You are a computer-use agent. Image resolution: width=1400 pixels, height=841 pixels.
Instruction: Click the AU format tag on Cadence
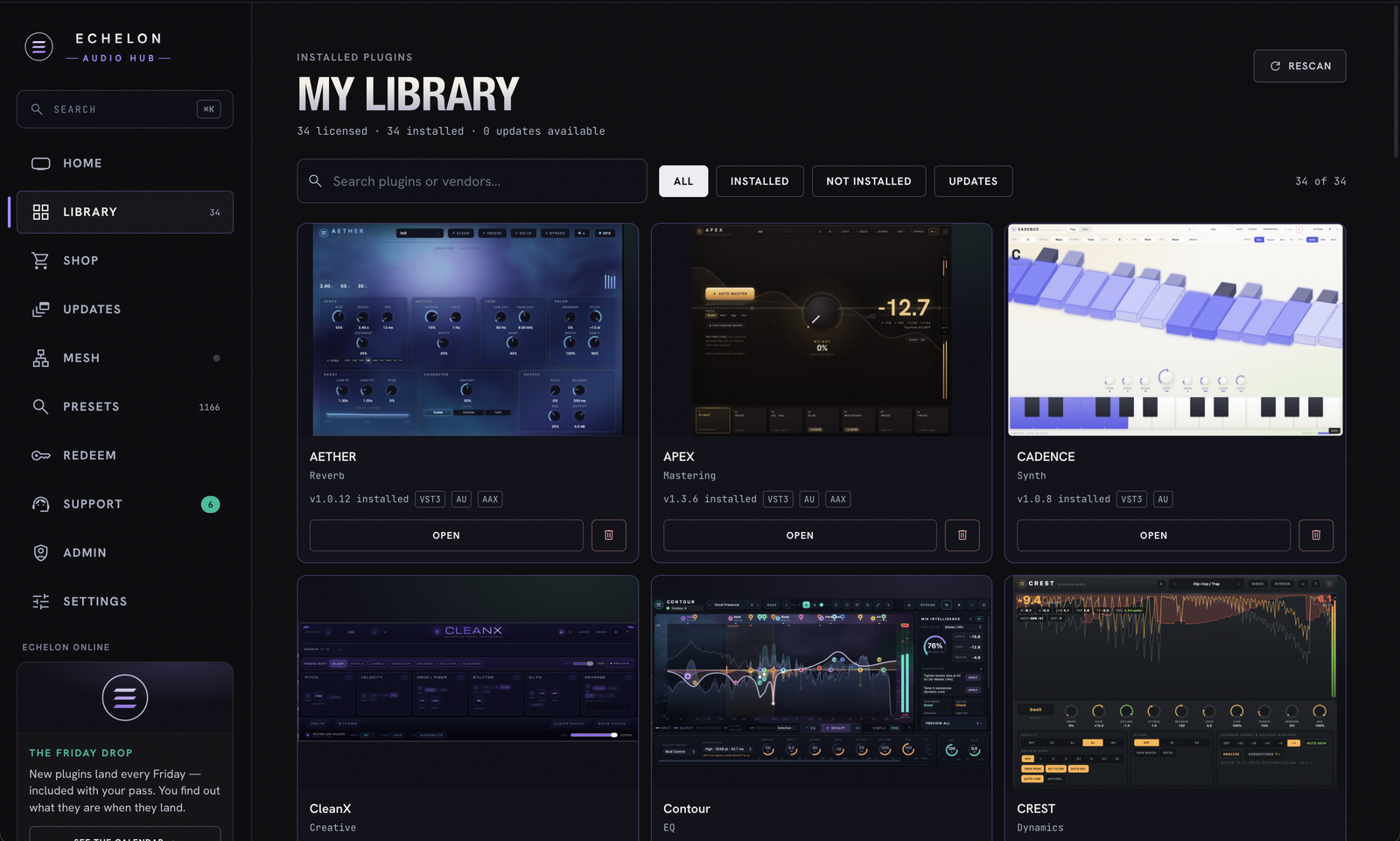[1163, 500]
